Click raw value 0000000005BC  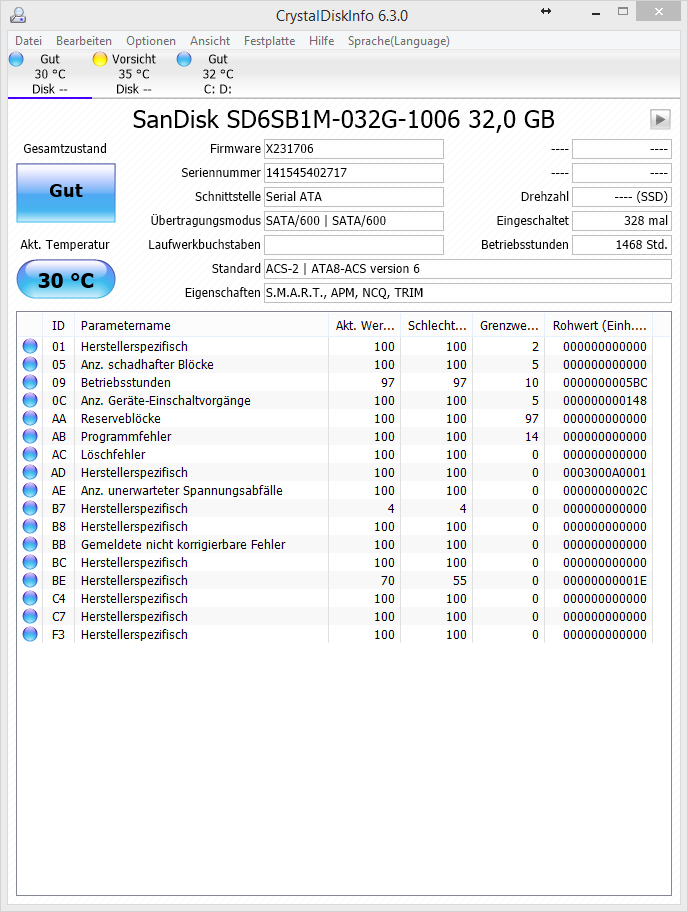coord(604,382)
